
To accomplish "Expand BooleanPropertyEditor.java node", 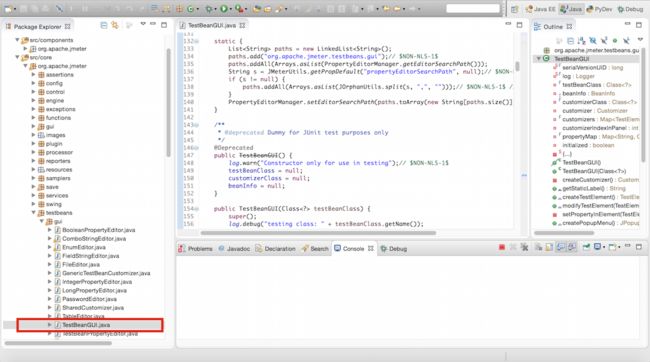I will click(x=50, y=230).
